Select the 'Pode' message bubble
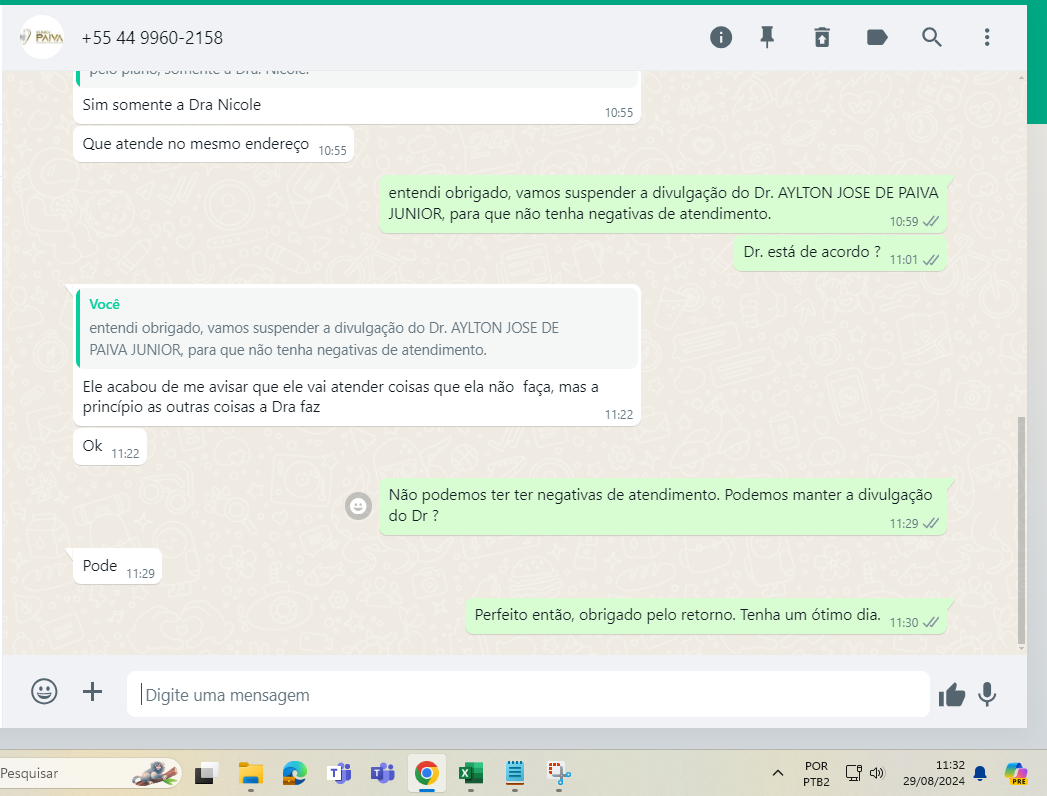Image resolution: width=1047 pixels, height=796 pixels. tap(117, 566)
